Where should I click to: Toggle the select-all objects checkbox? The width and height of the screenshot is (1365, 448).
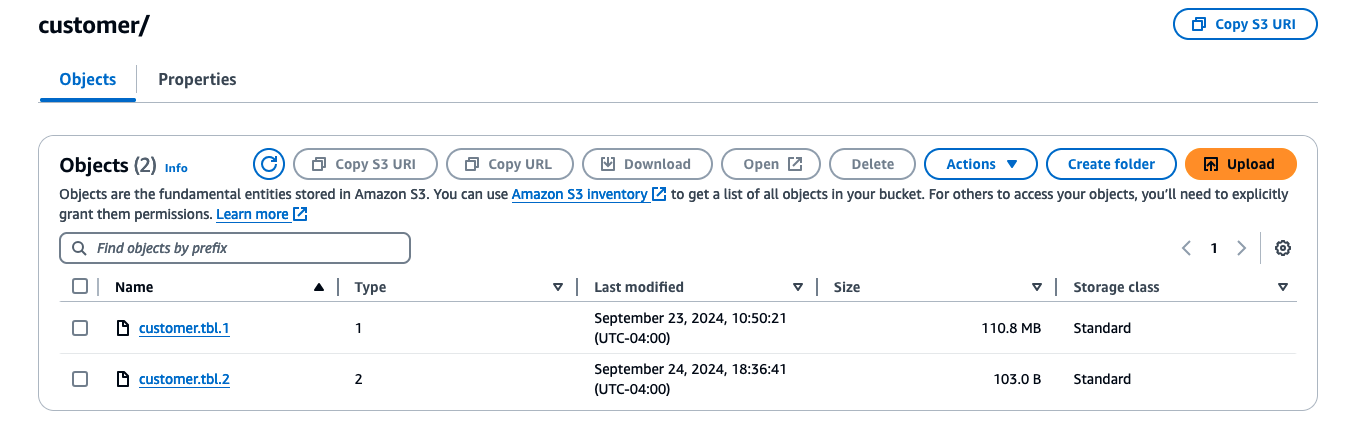click(80, 287)
